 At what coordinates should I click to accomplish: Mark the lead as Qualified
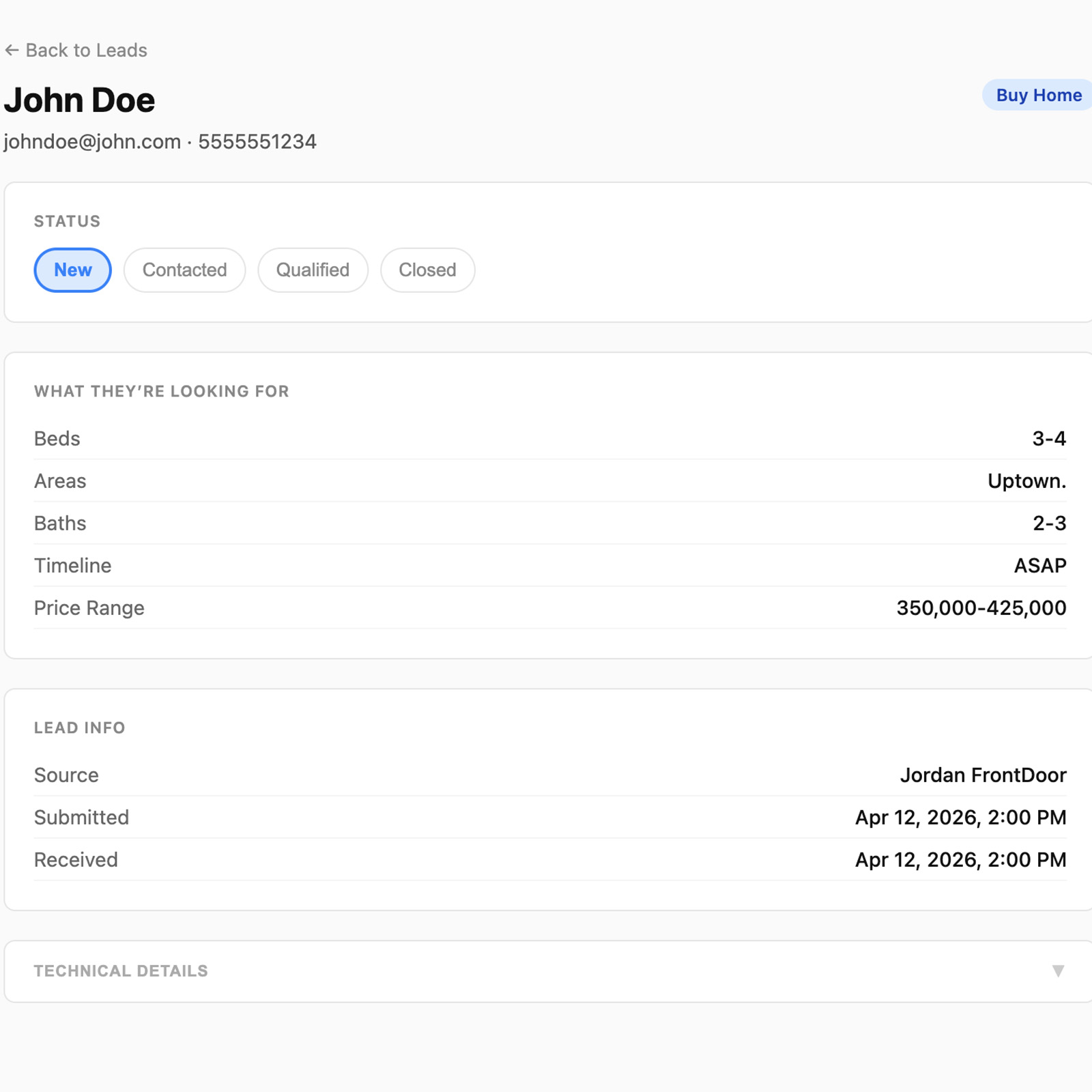coord(313,270)
